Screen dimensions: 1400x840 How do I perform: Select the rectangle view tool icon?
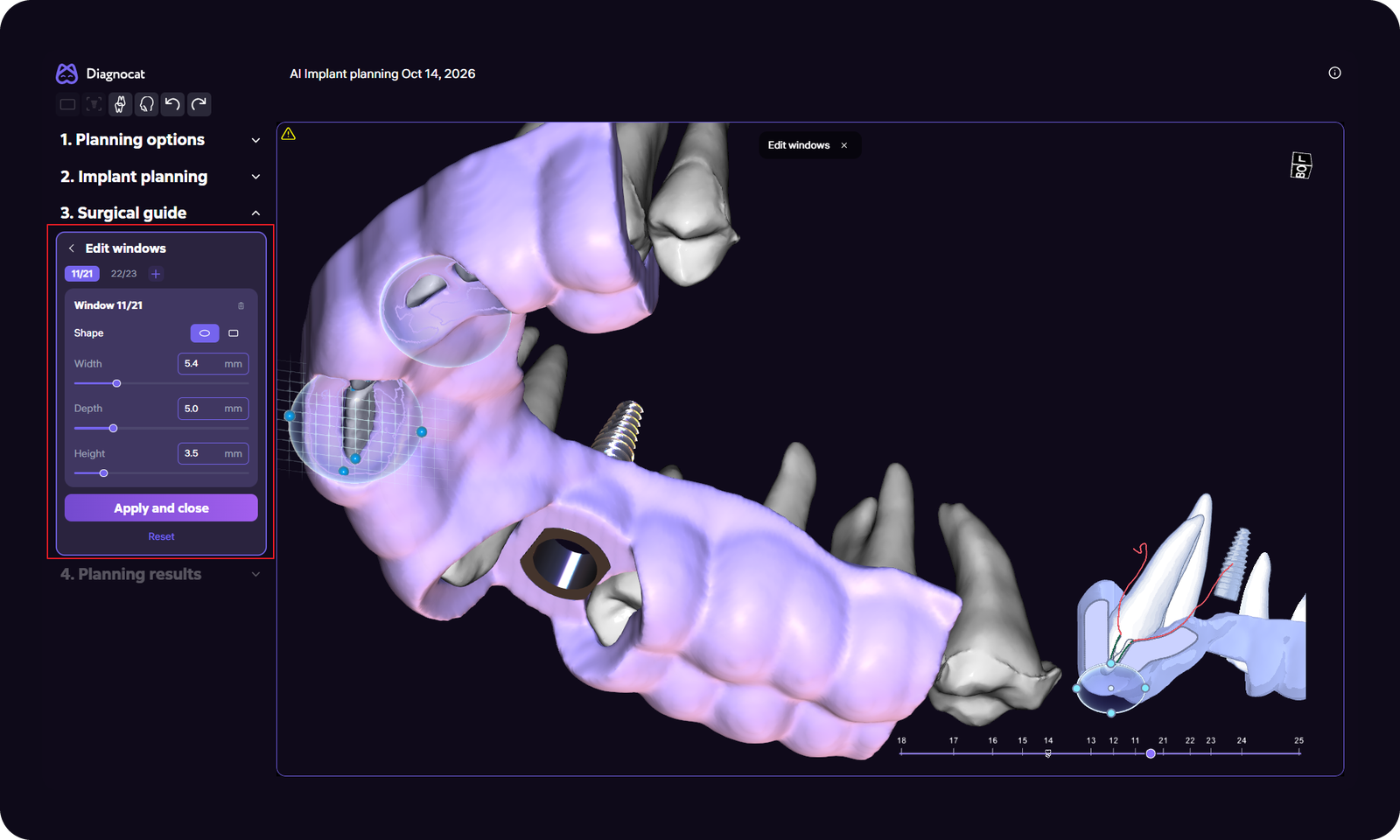tap(67, 104)
